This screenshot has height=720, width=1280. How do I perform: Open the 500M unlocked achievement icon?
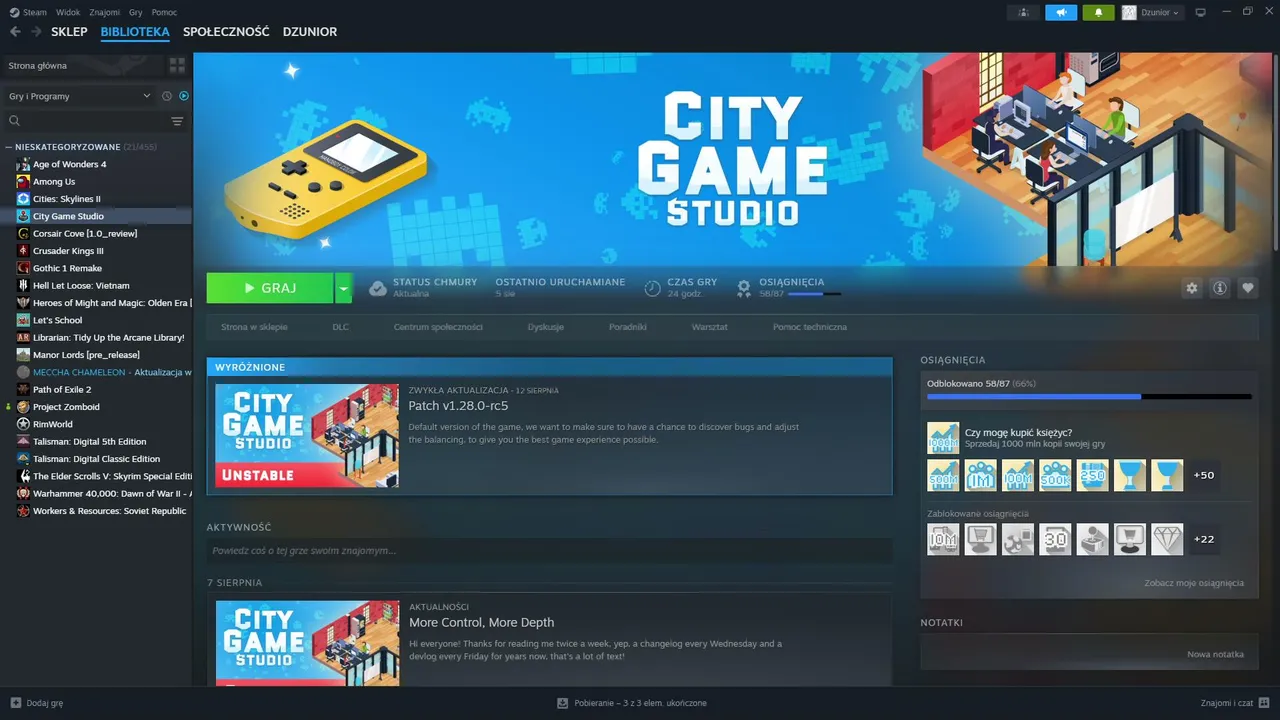click(943, 475)
